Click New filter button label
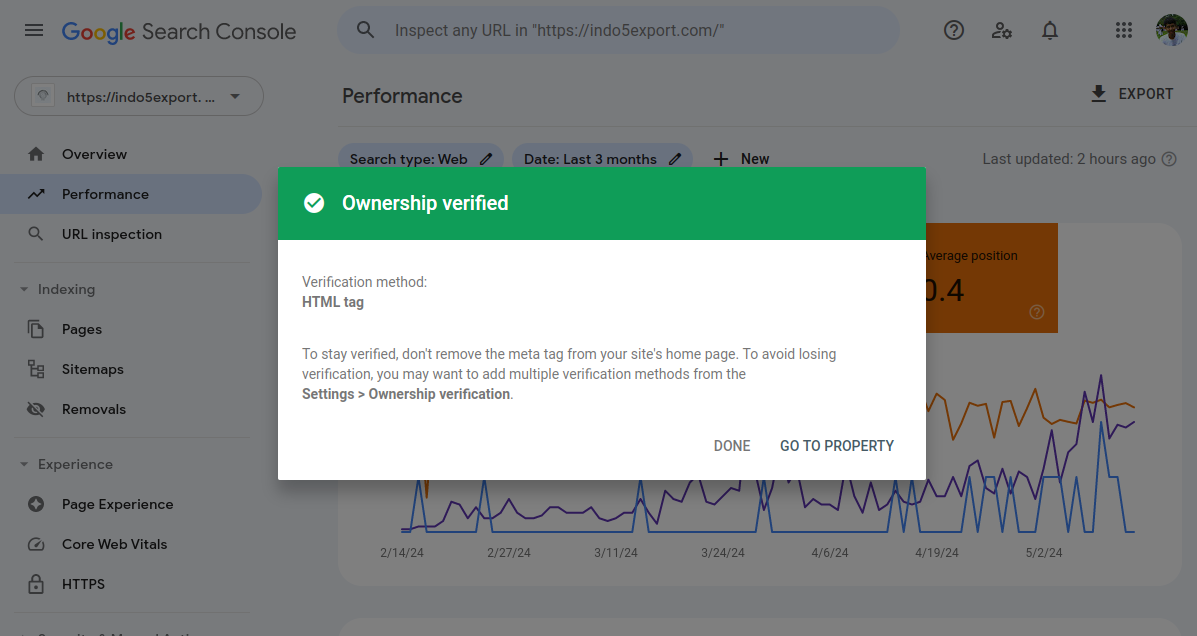This screenshot has width=1197, height=636. (x=755, y=159)
